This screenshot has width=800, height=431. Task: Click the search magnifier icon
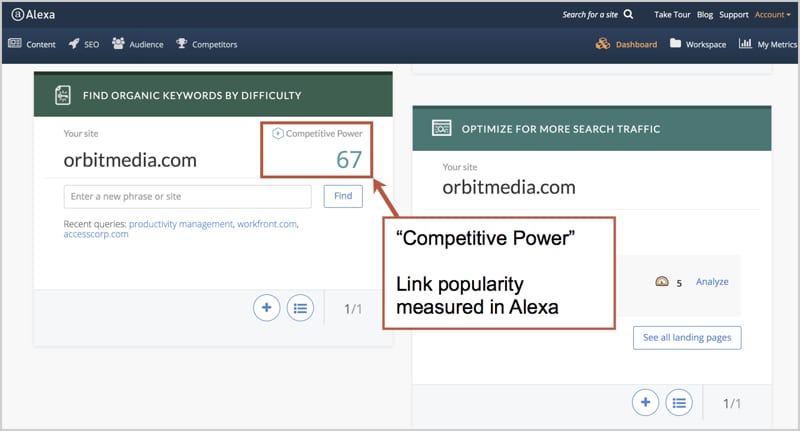[x=629, y=14]
